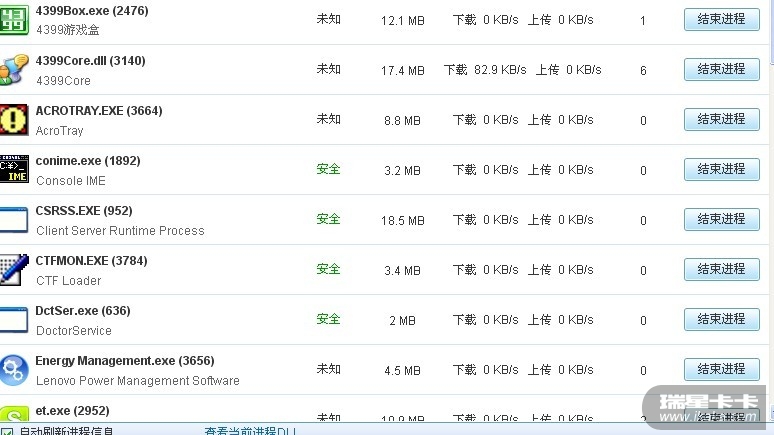Click the conime.exe Console IME icon
Screen dimensions: 774x435
pos(13,169)
